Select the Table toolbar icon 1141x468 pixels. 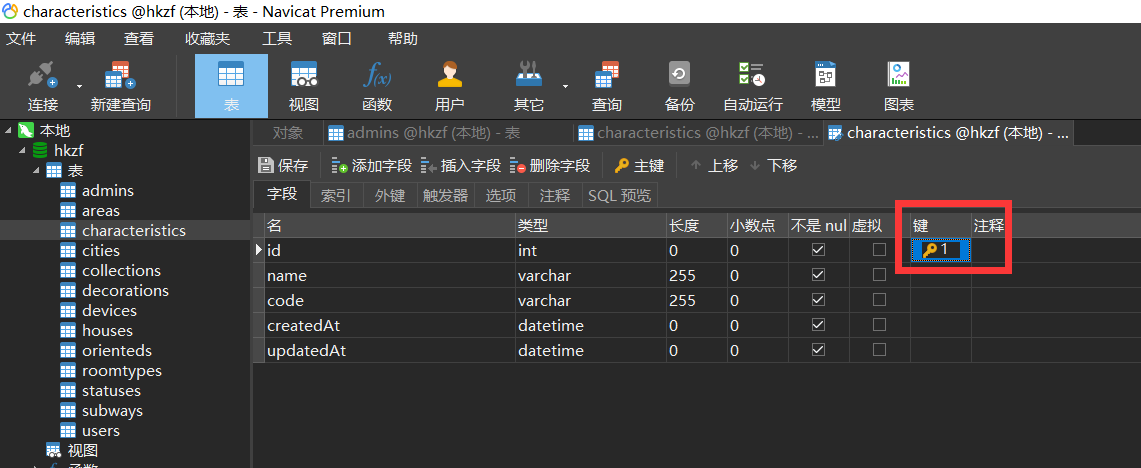point(231,75)
